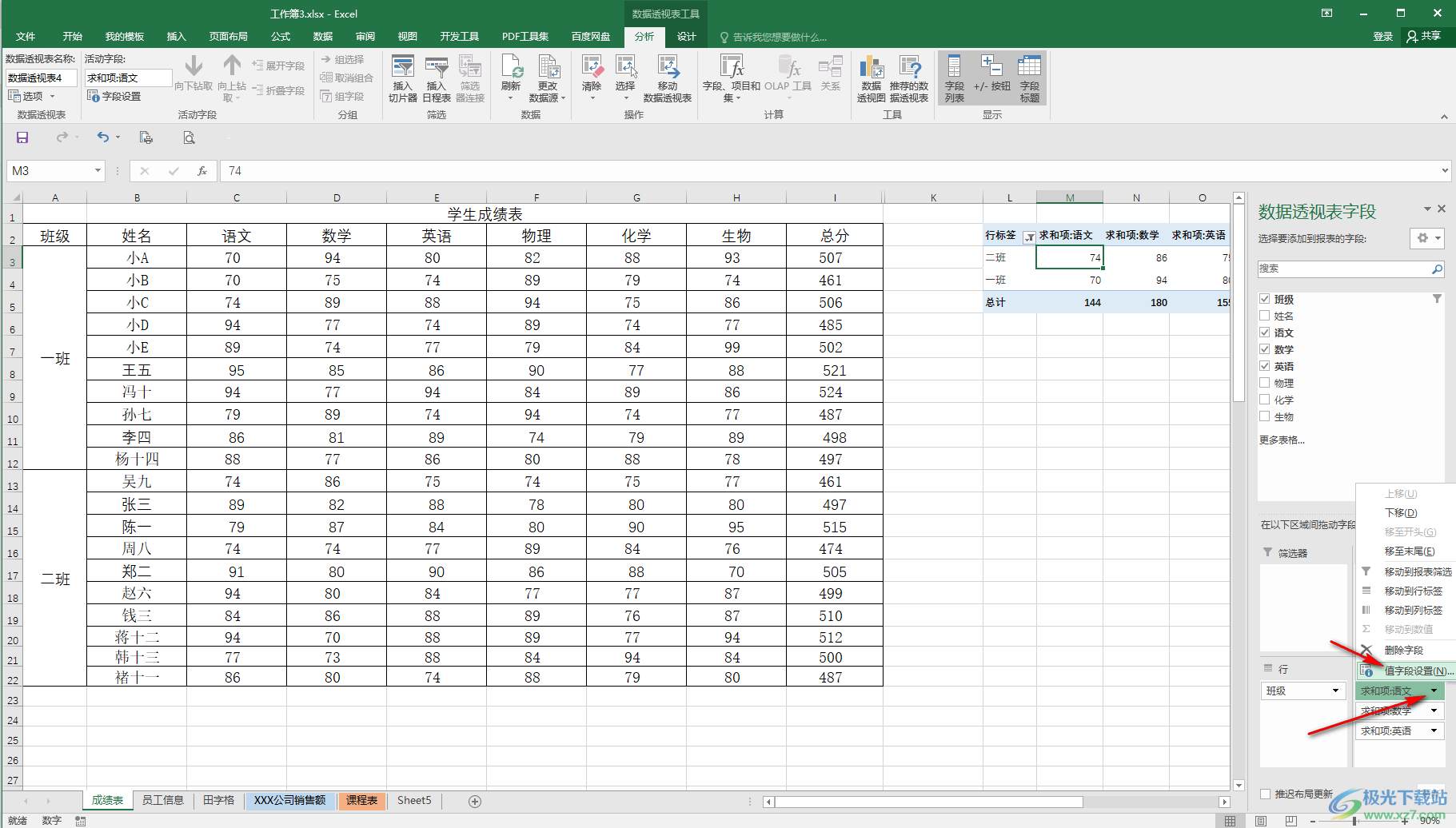Viewport: 1456px width, 828px height.
Task: Uncheck the 英语 field checkbox
Action: click(1265, 366)
